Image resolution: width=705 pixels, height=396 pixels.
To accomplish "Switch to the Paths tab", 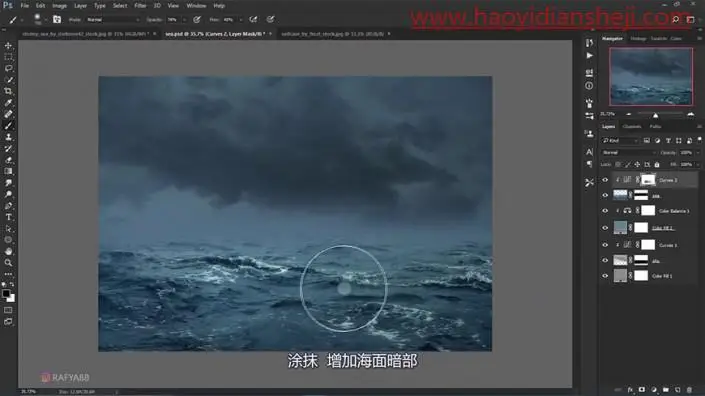I will click(655, 127).
